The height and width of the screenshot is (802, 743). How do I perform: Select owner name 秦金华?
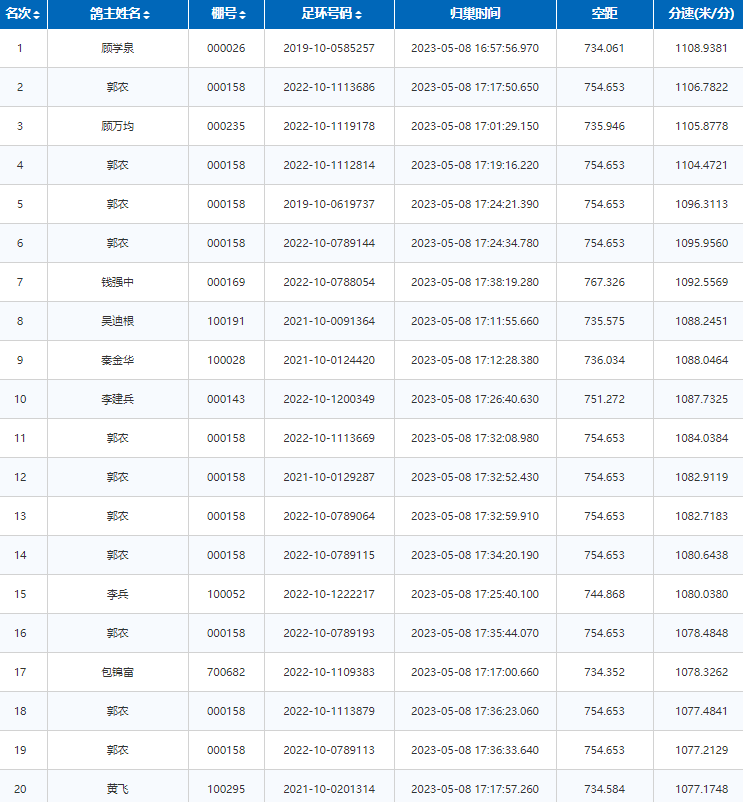tap(118, 360)
